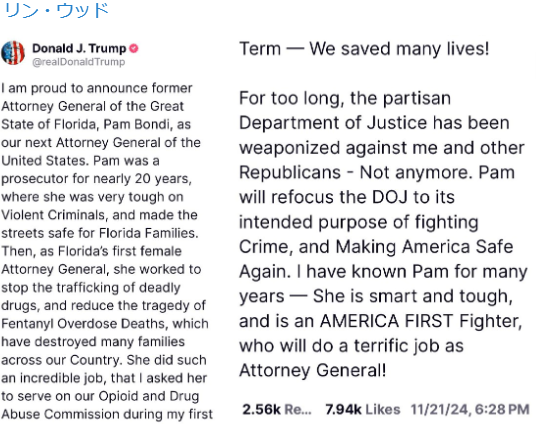This screenshot has width=536, height=428.
Task: Click "Opioid and Drug" text in post
Action: tap(149, 396)
